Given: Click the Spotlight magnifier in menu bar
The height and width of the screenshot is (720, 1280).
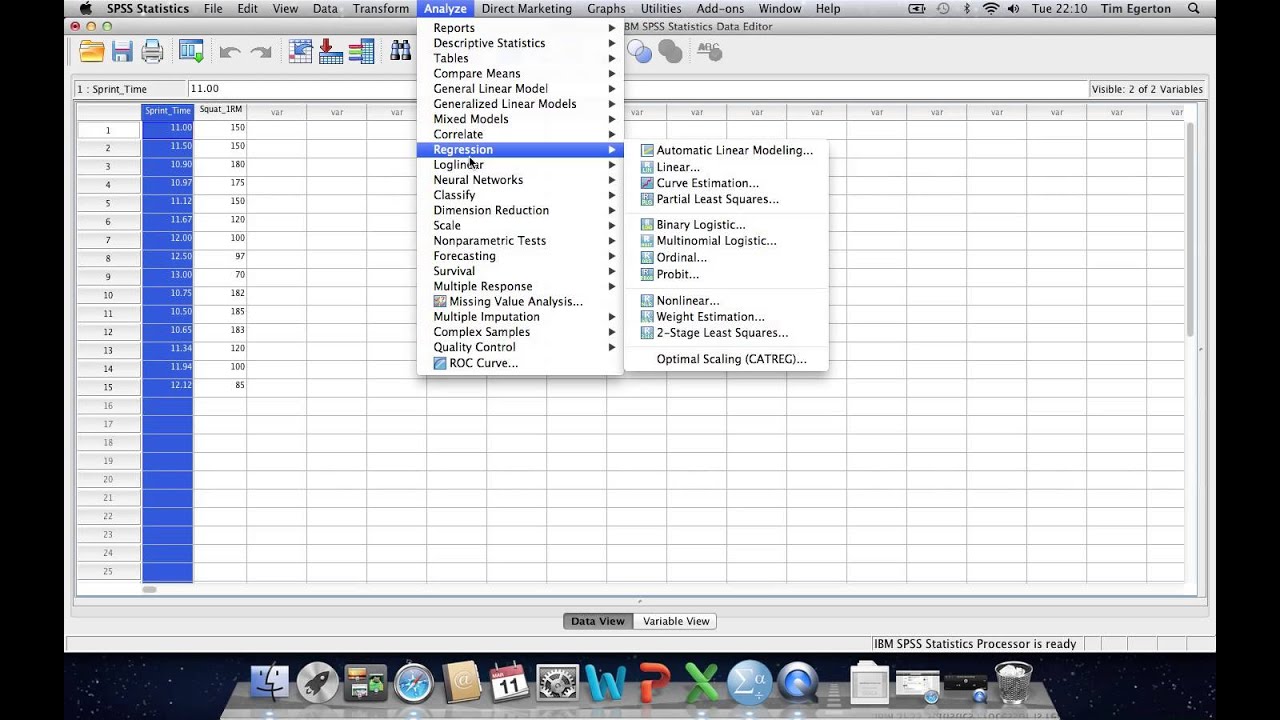Looking at the screenshot, I should [x=1194, y=9].
